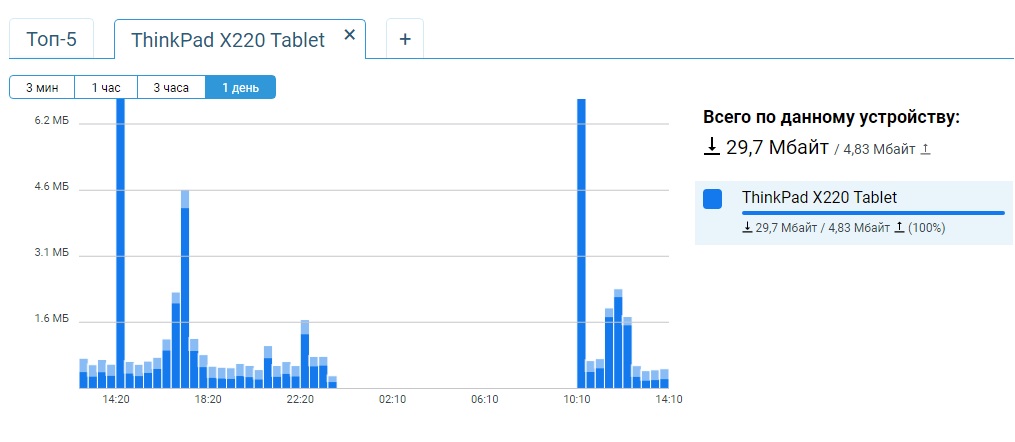Click the legend download icon below device name
The height and width of the screenshot is (442, 1015).
point(747,228)
